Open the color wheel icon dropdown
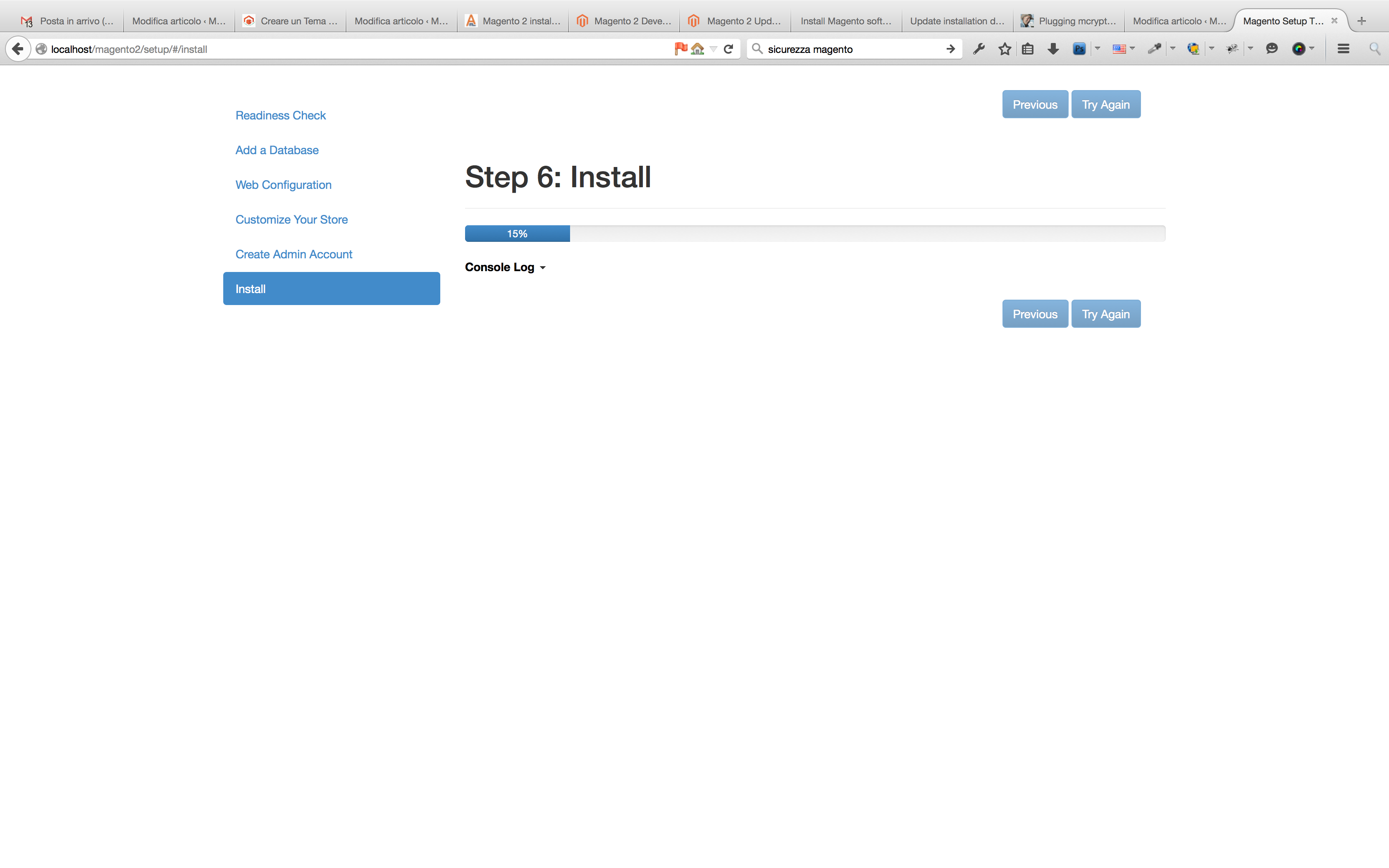Viewport: 1389px width, 868px height. (1312, 49)
